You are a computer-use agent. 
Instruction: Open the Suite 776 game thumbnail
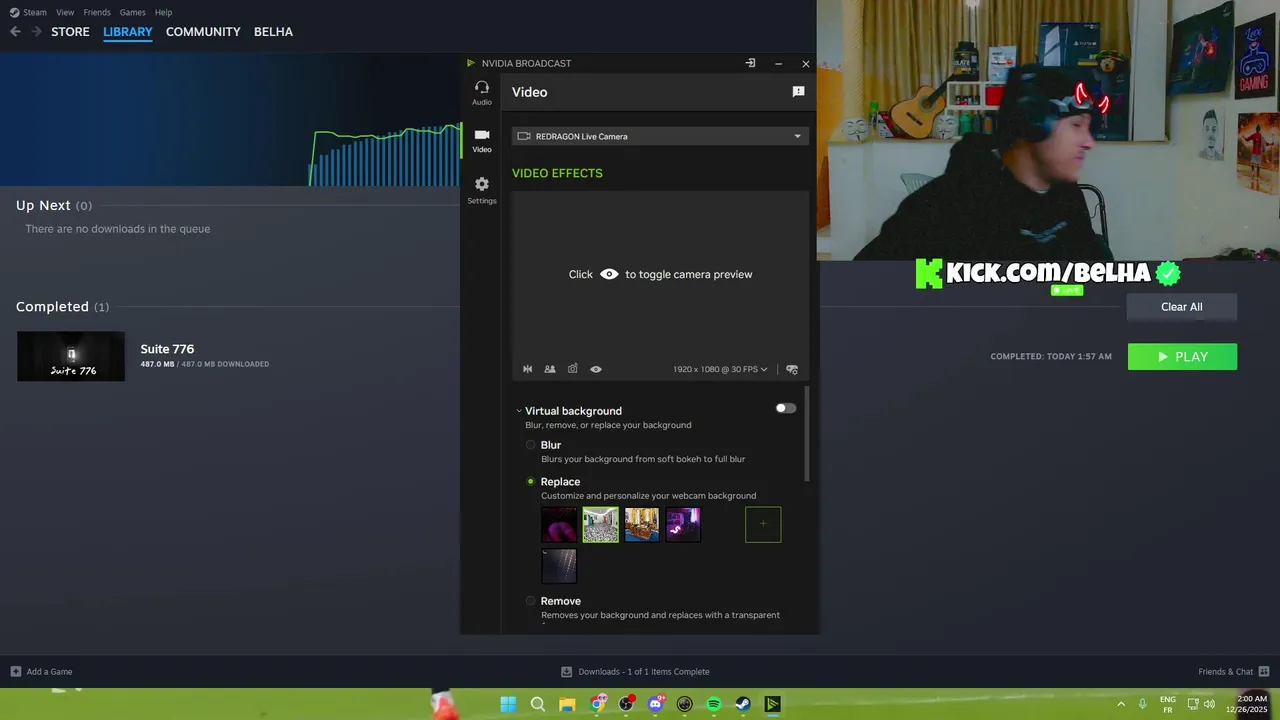[x=71, y=356]
